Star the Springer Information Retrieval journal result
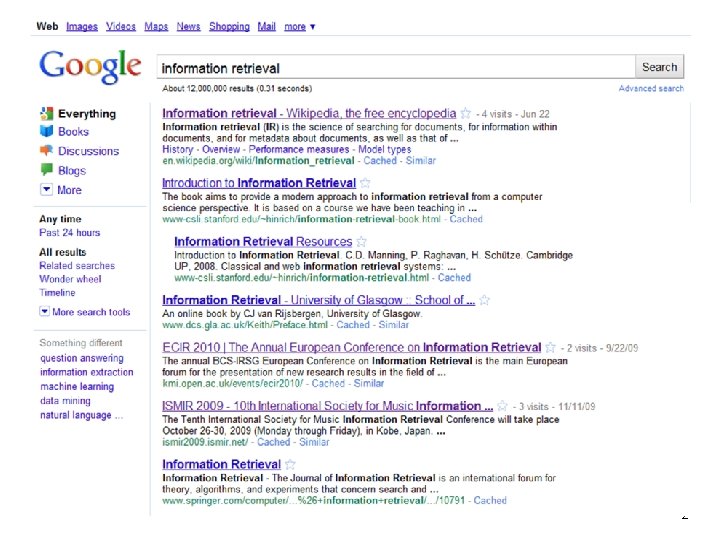Image resolution: width=720 pixels, height=540 pixels. 290,464
